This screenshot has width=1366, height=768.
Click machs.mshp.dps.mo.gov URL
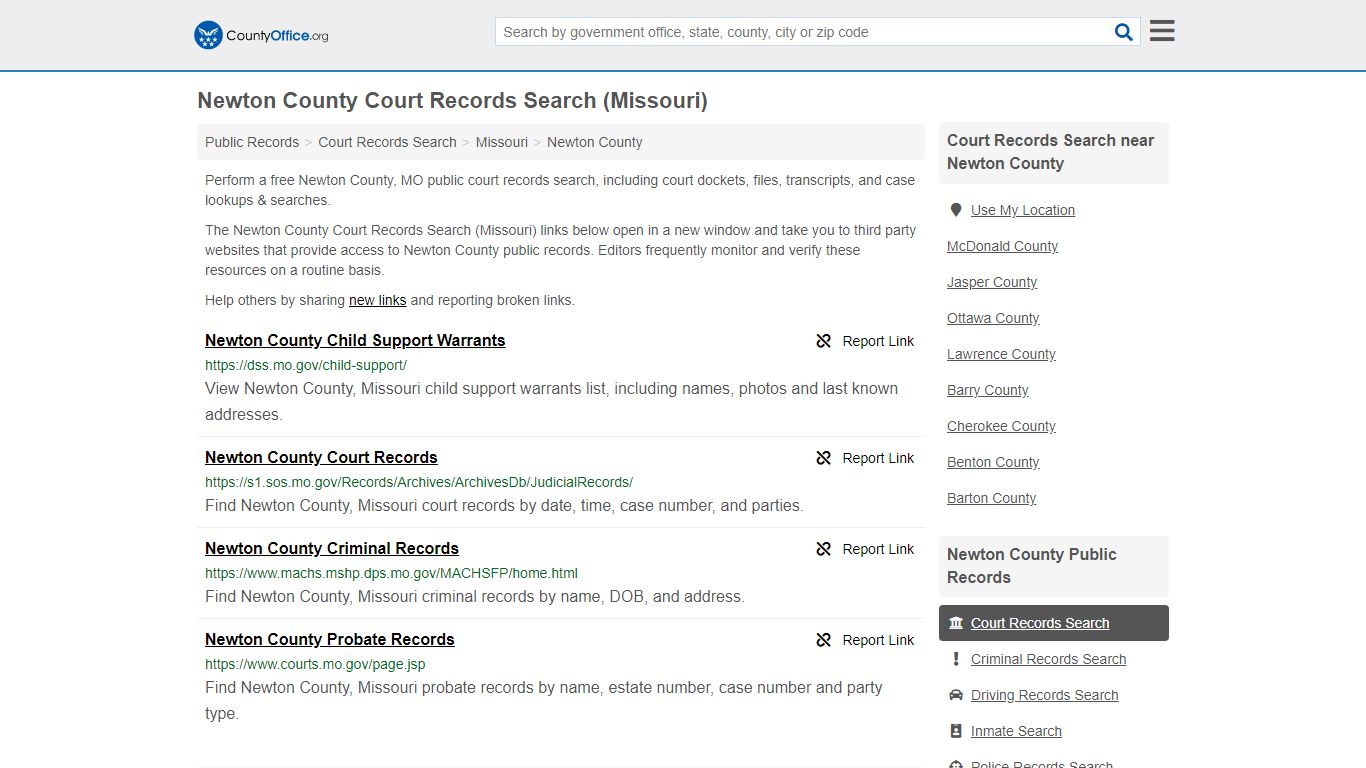[391, 573]
